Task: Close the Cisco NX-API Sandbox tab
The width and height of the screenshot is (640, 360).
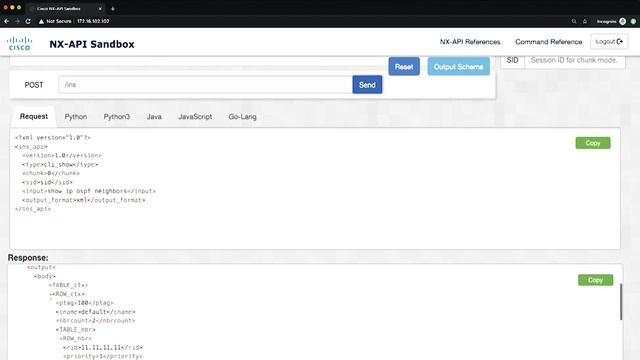Action: tap(100, 9)
